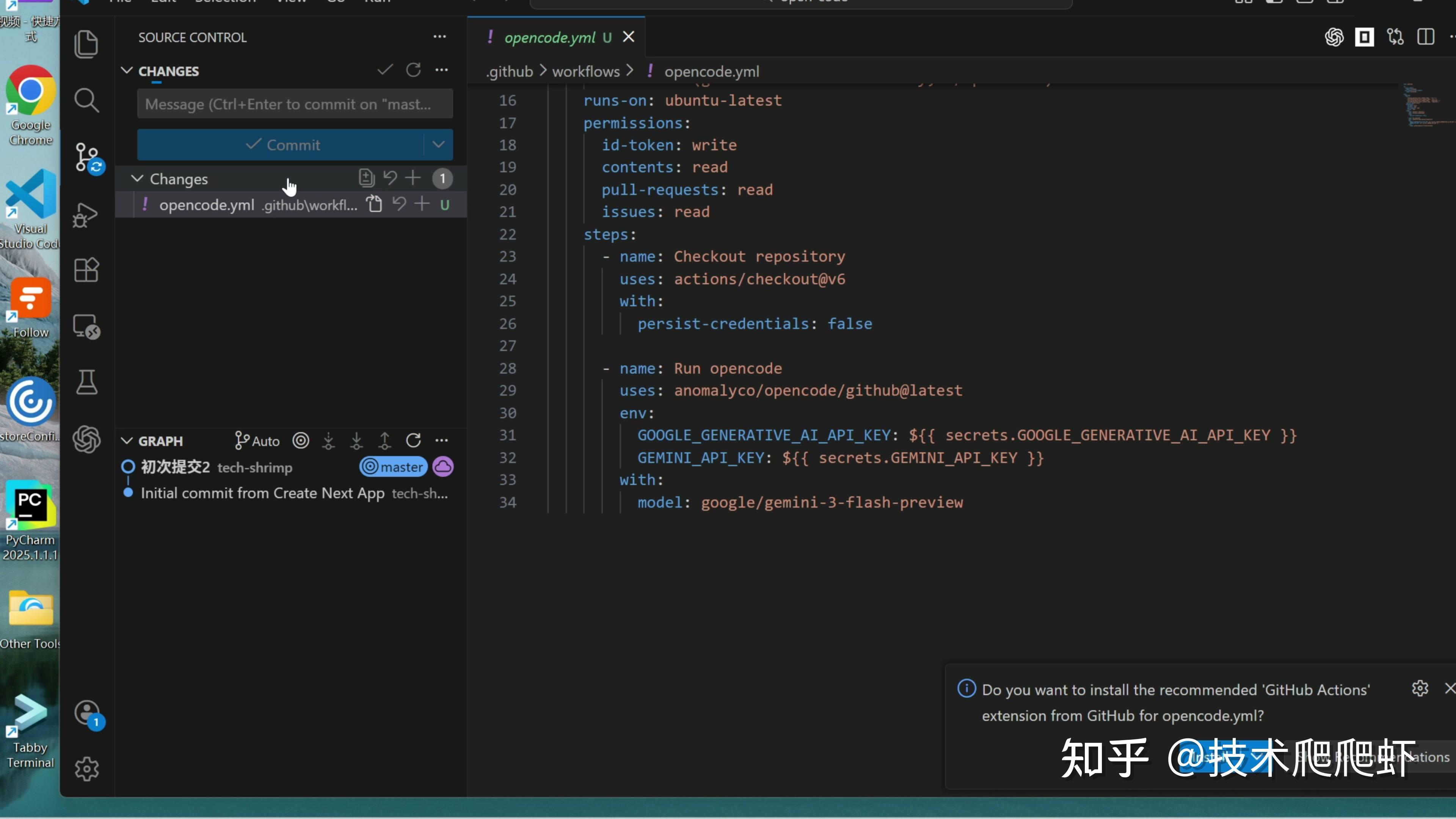Image resolution: width=1456 pixels, height=819 pixels.
Task: Click the Commit button
Action: pyautogui.click(x=281, y=145)
